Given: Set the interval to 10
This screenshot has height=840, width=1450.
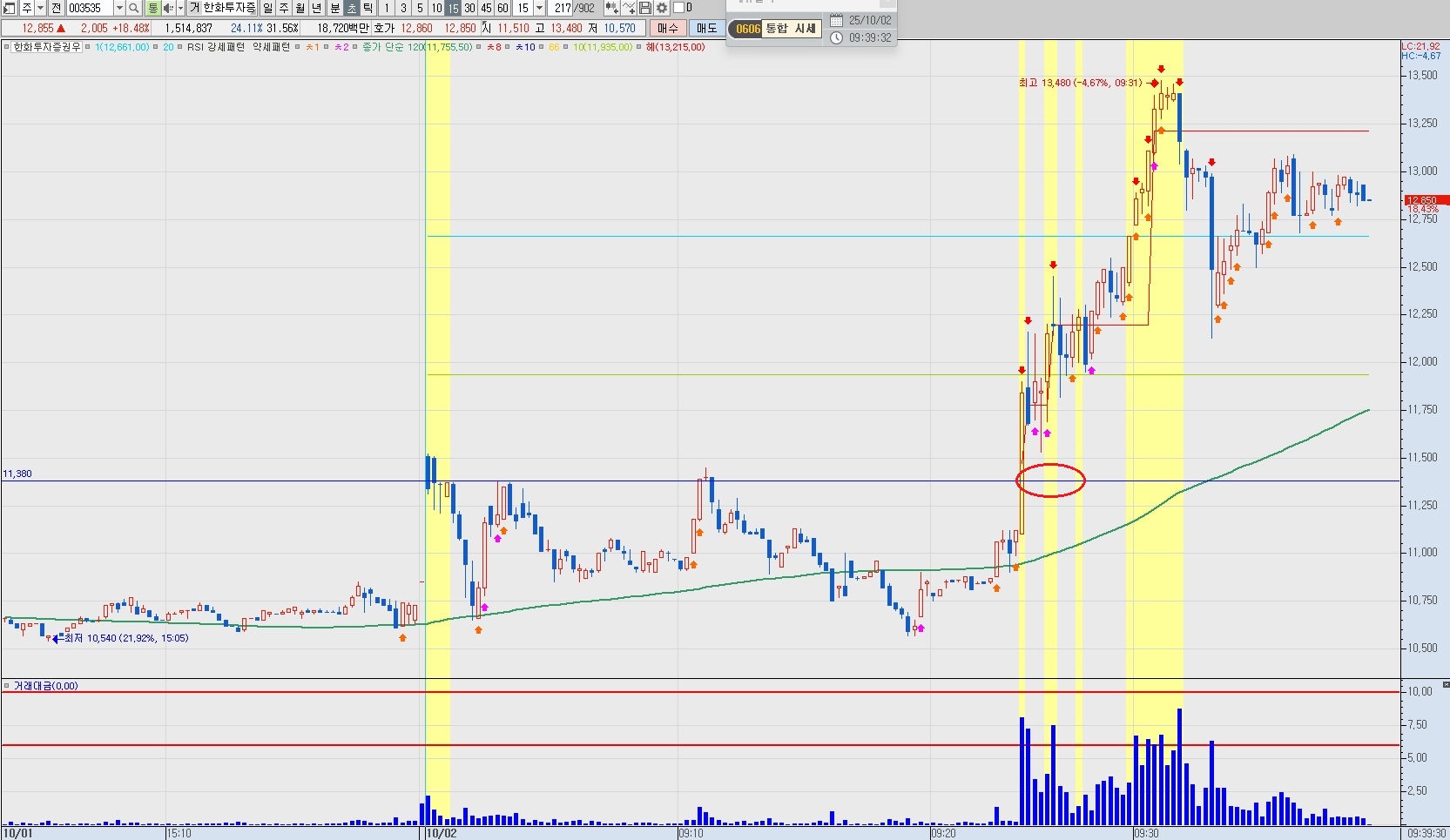Looking at the screenshot, I should pyautogui.click(x=437, y=8).
